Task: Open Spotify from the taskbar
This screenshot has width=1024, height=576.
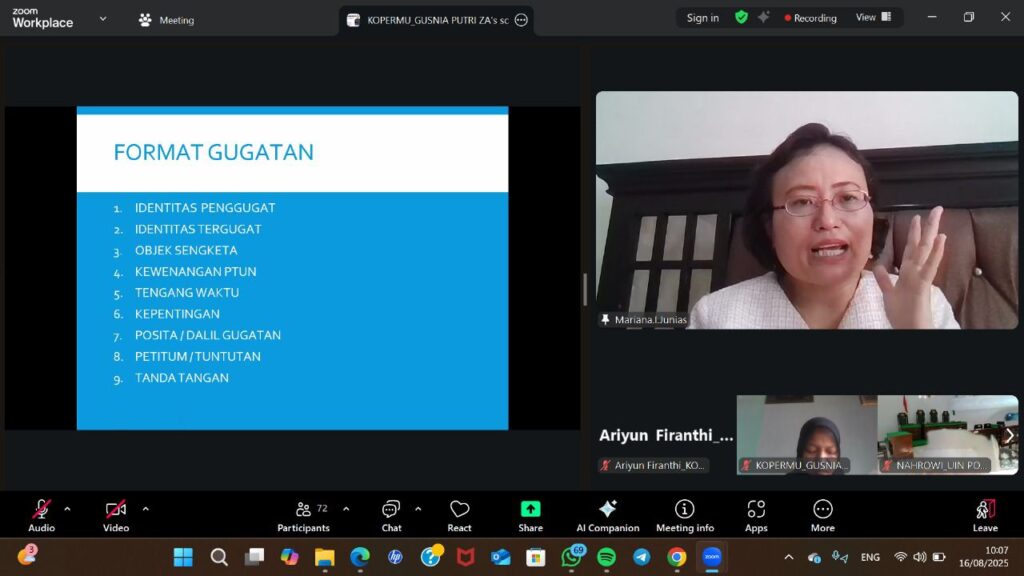Action: (x=607, y=557)
